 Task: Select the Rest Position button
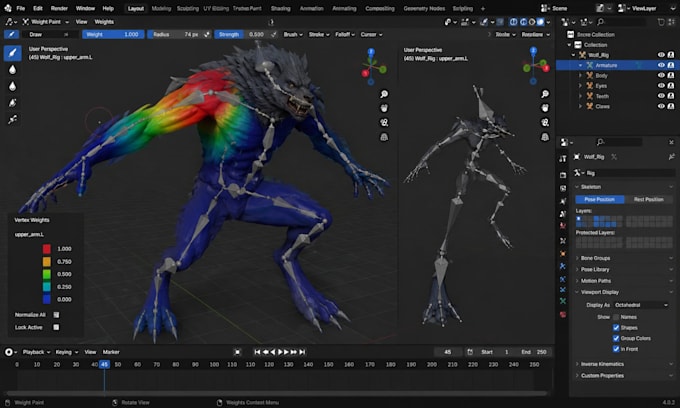(x=649, y=199)
